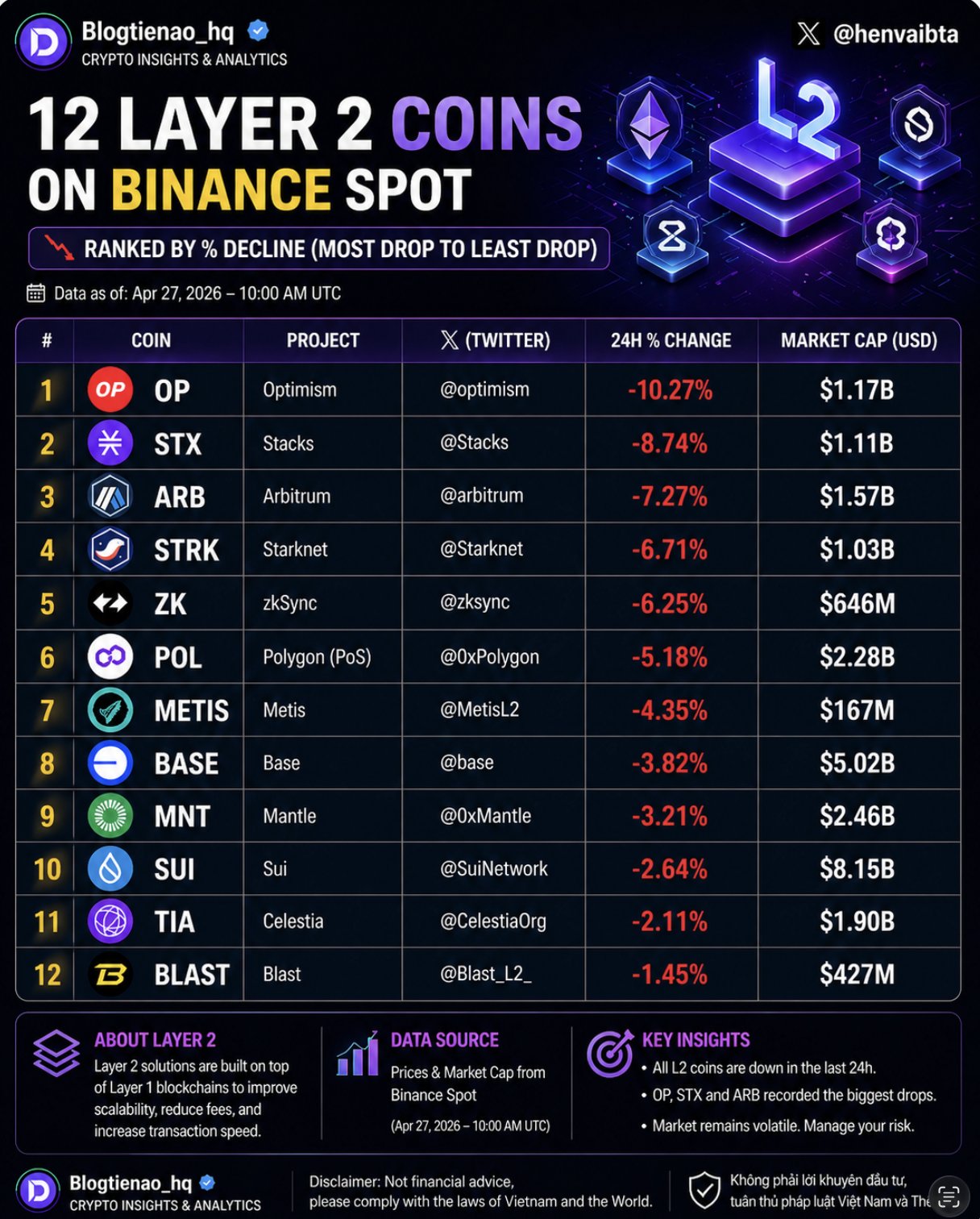Click the OP Optimism coin logo
This screenshot has height=1219, width=980.
point(110,390)
